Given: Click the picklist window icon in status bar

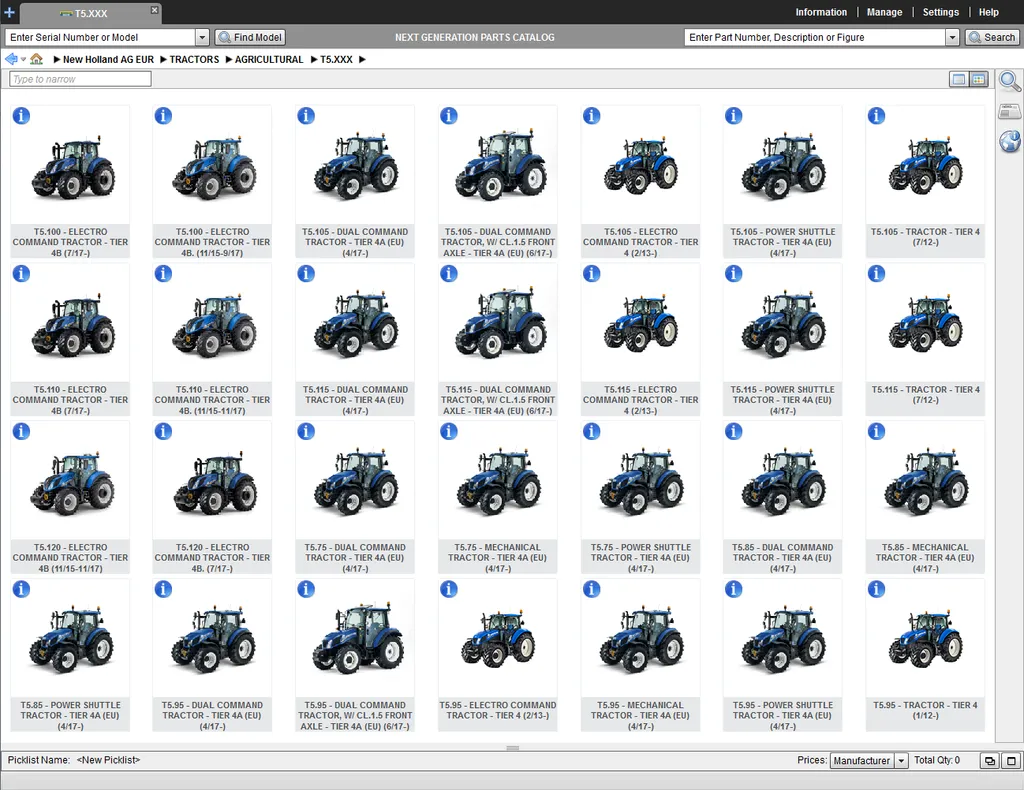Looking at the screenshot, I should tap(990, 761).
